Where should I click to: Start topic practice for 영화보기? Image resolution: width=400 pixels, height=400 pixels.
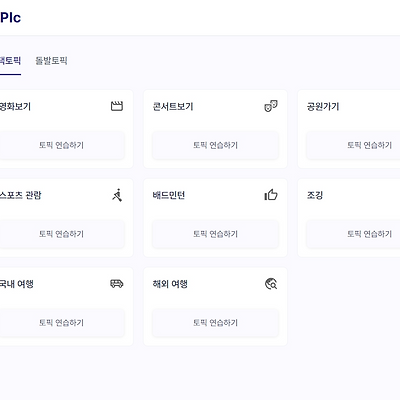click(x=62, y=145)
